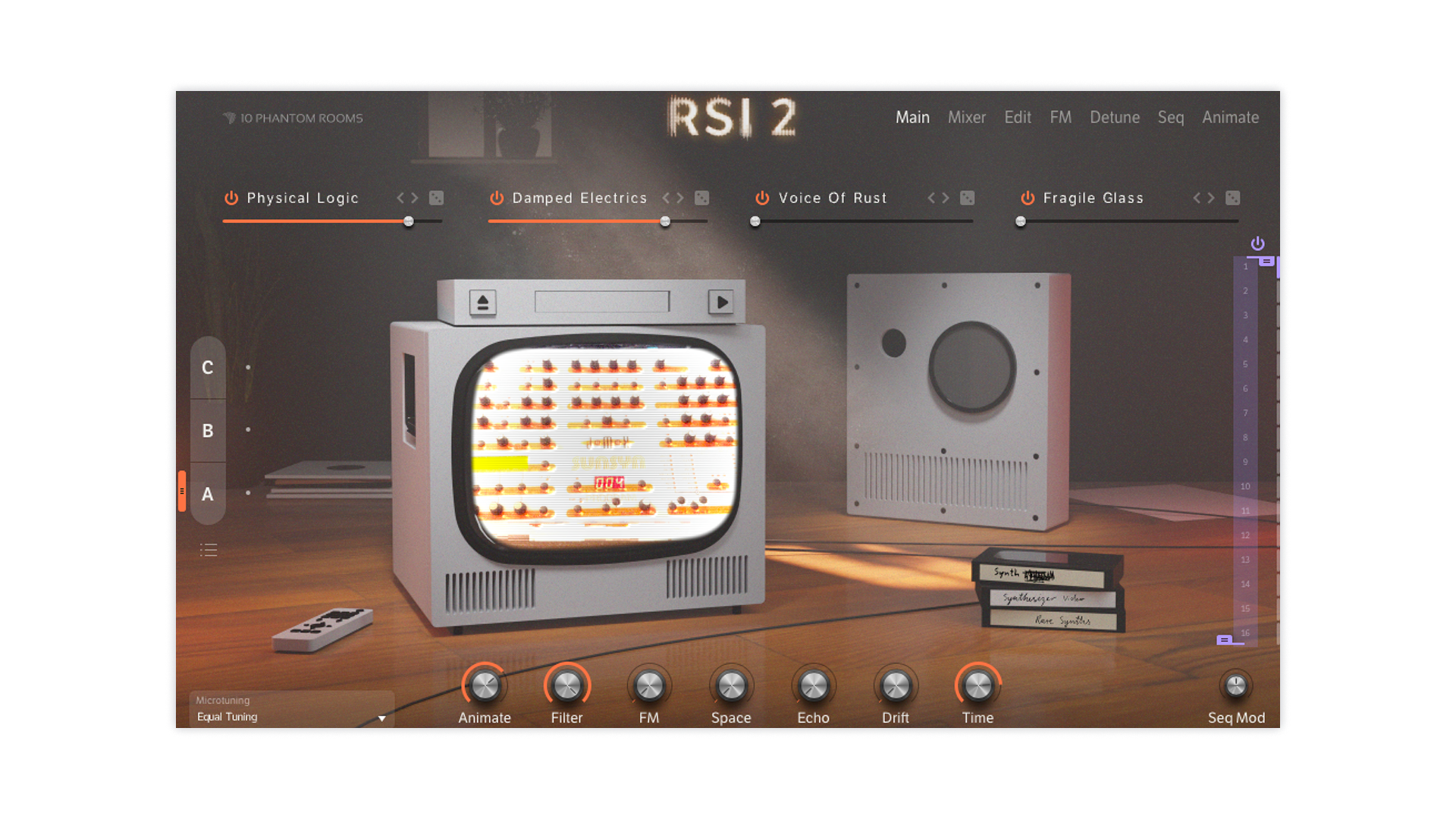The height and width of the screenshot is (819, 1456).
Task: Toggle the Physical Logic power switch
Action: [231, 198]
